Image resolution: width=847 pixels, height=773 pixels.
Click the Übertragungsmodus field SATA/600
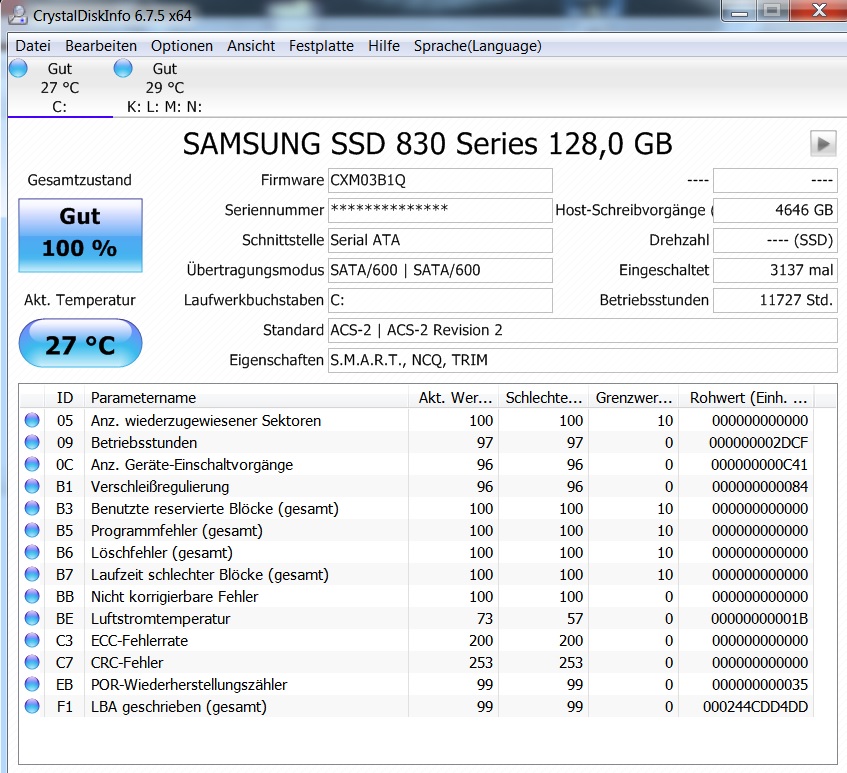440,270
